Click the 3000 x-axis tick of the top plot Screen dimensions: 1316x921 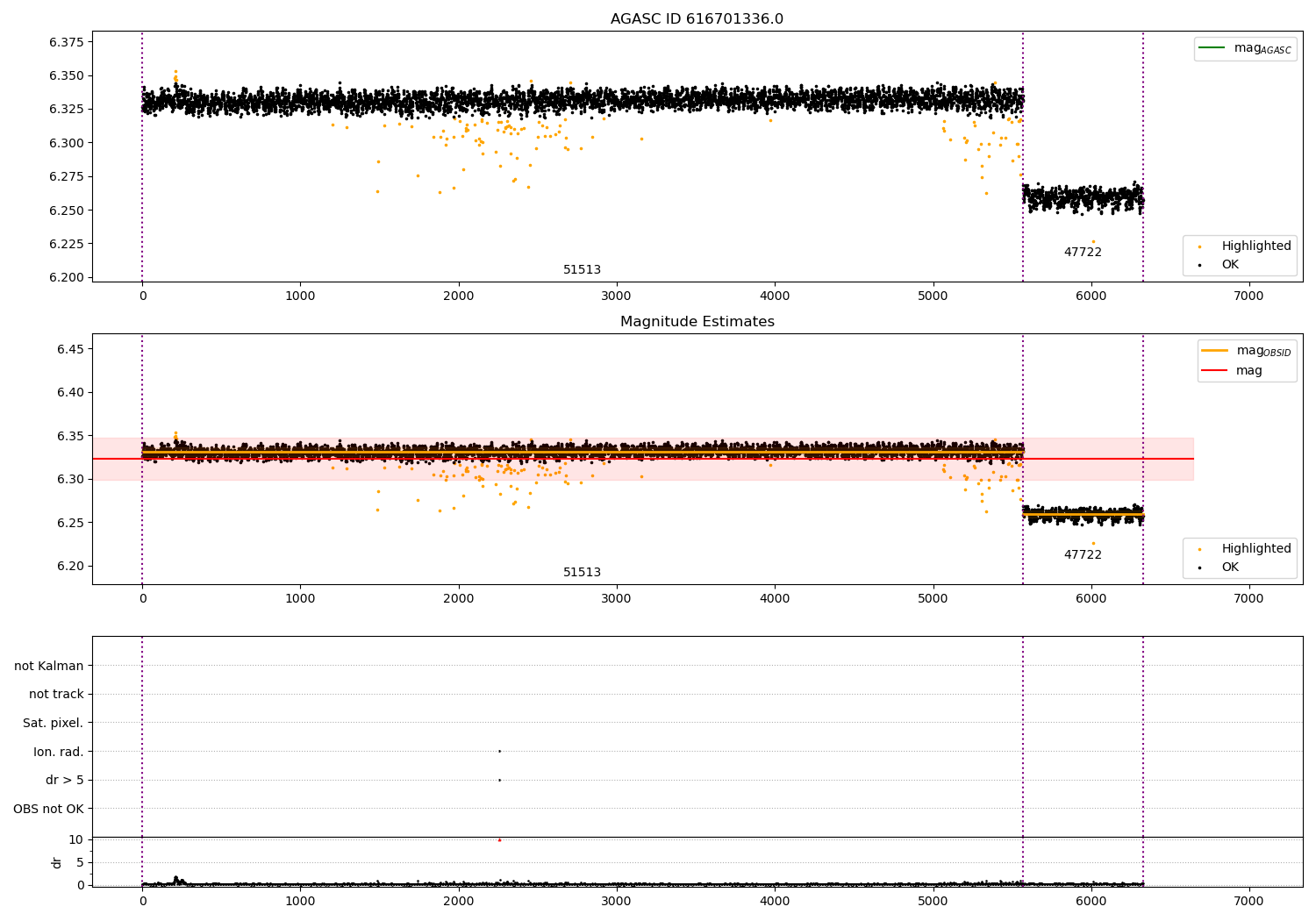tap(617, 296)
